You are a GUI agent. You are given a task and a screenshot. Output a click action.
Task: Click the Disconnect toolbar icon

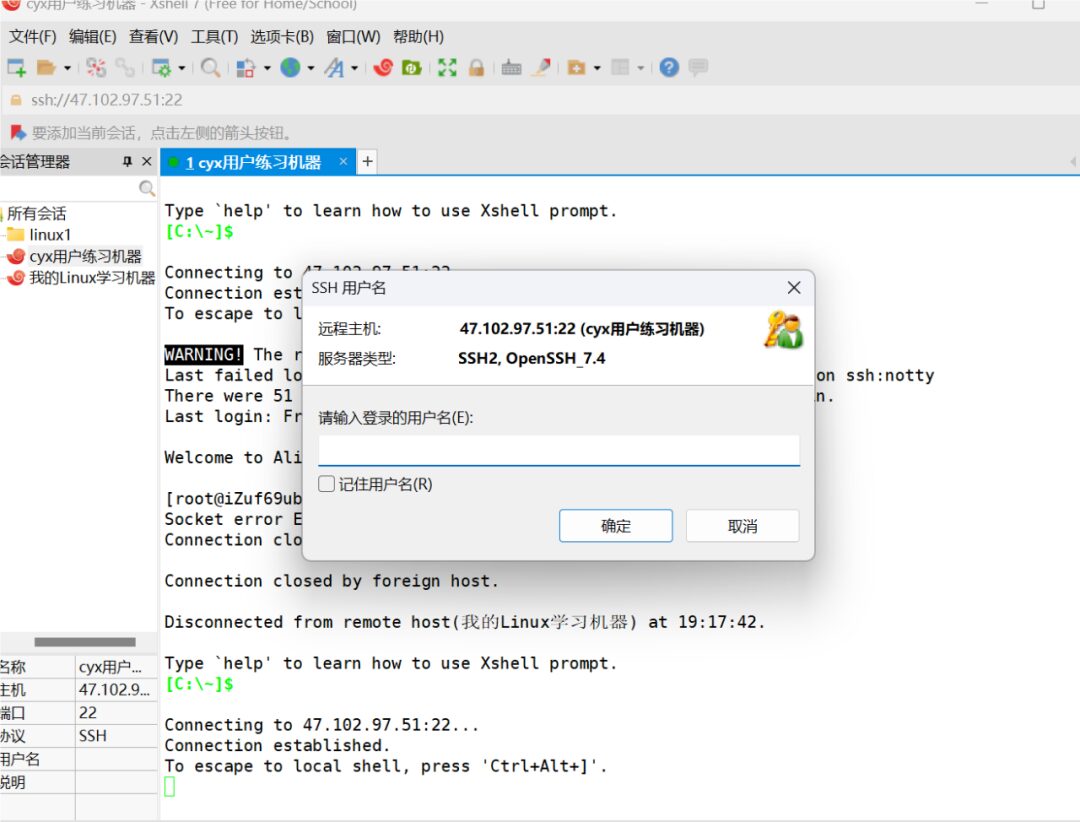[x=96, y=68]
